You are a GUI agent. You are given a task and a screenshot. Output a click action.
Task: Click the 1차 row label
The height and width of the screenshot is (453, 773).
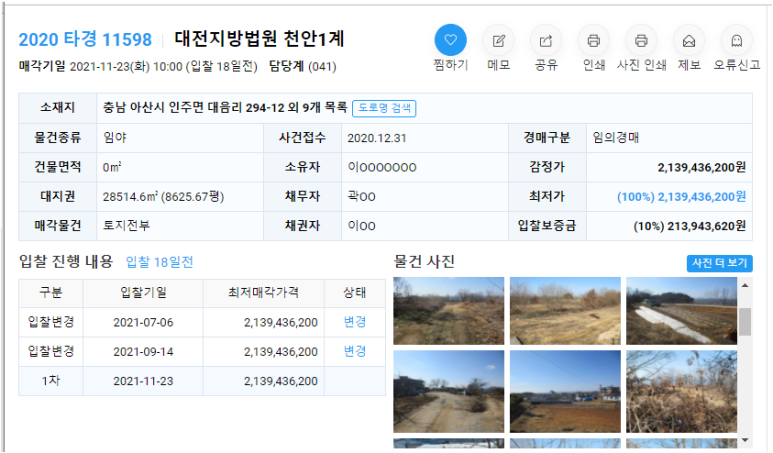coord(50,381)
